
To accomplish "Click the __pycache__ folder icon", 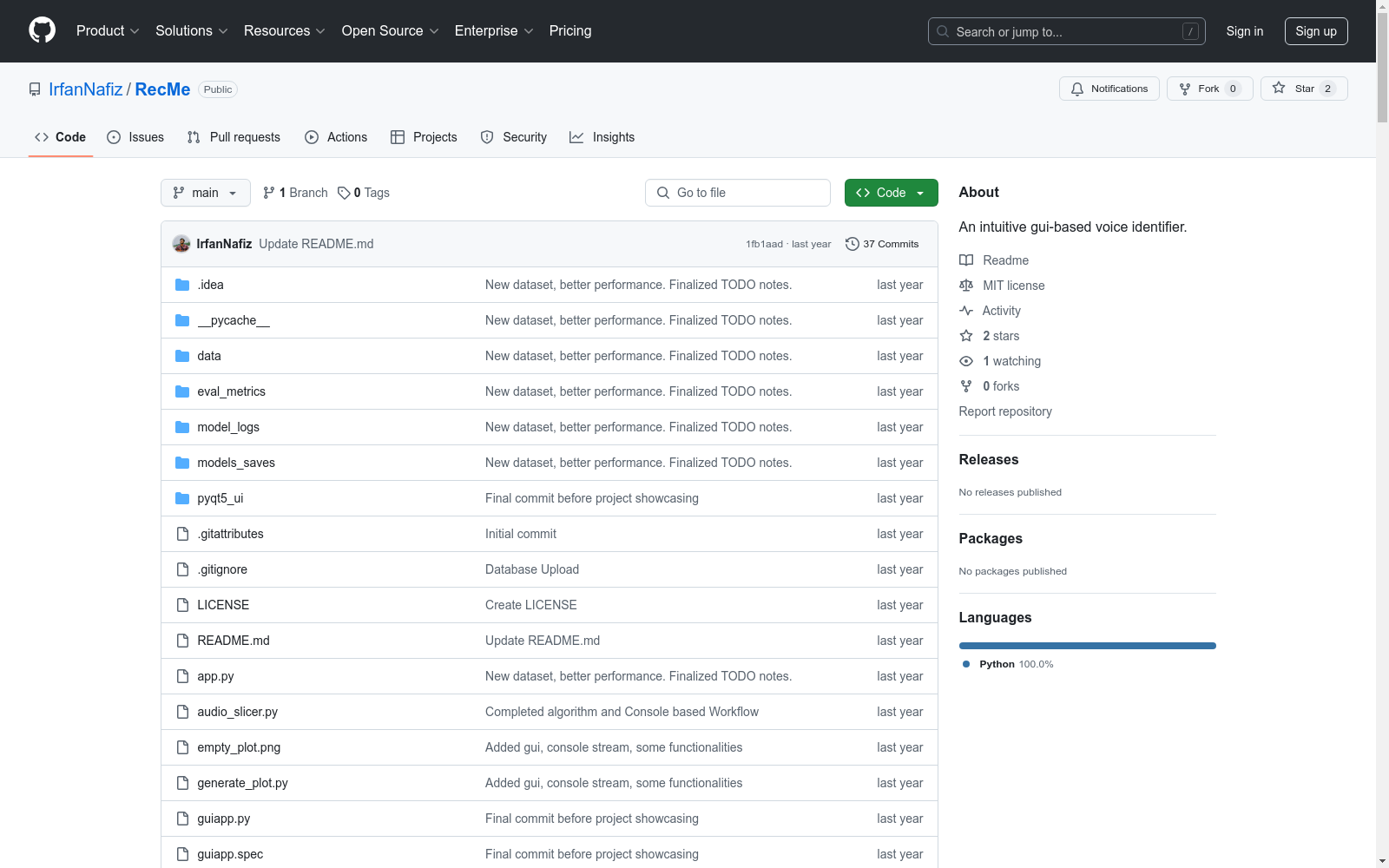I will (x=182, y=320).
